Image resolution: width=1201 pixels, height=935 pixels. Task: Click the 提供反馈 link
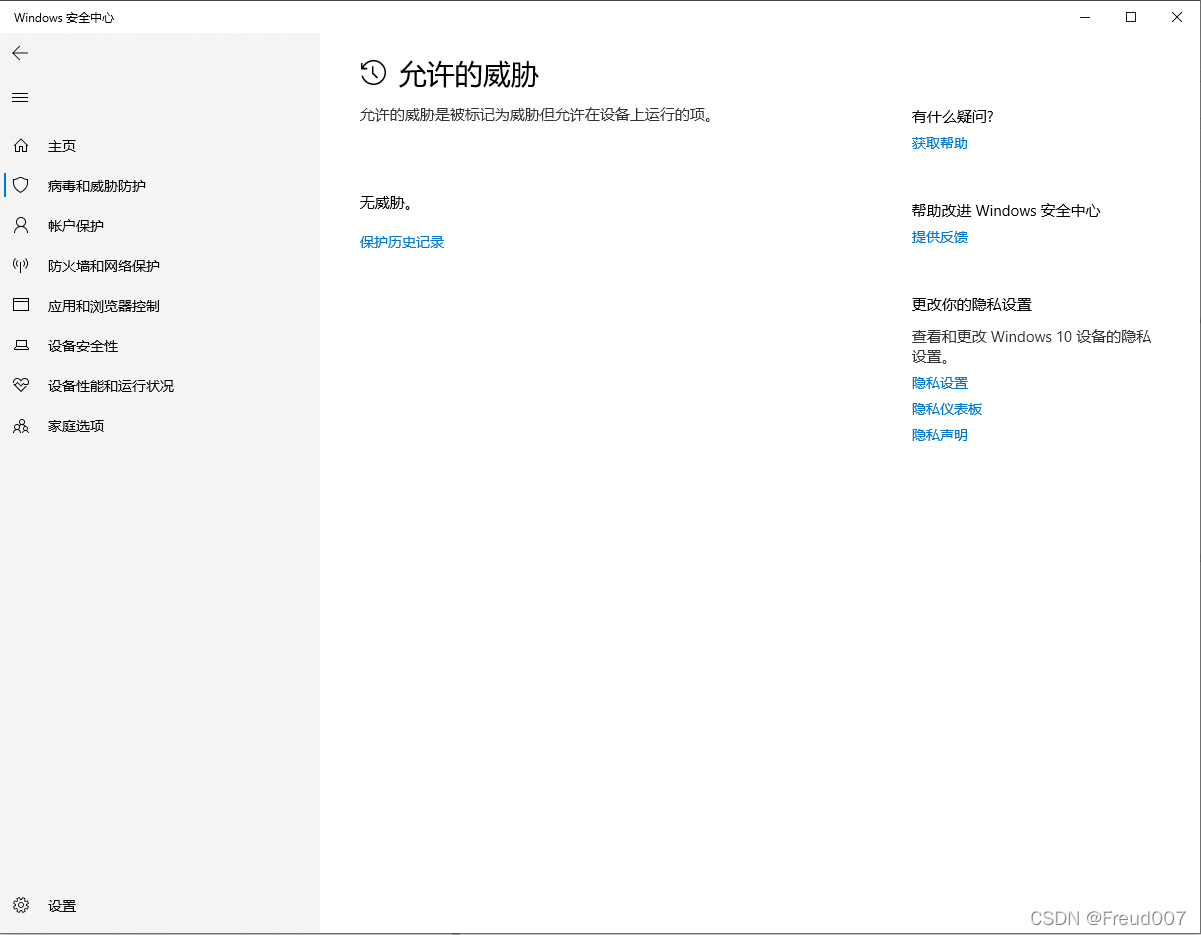940,237
